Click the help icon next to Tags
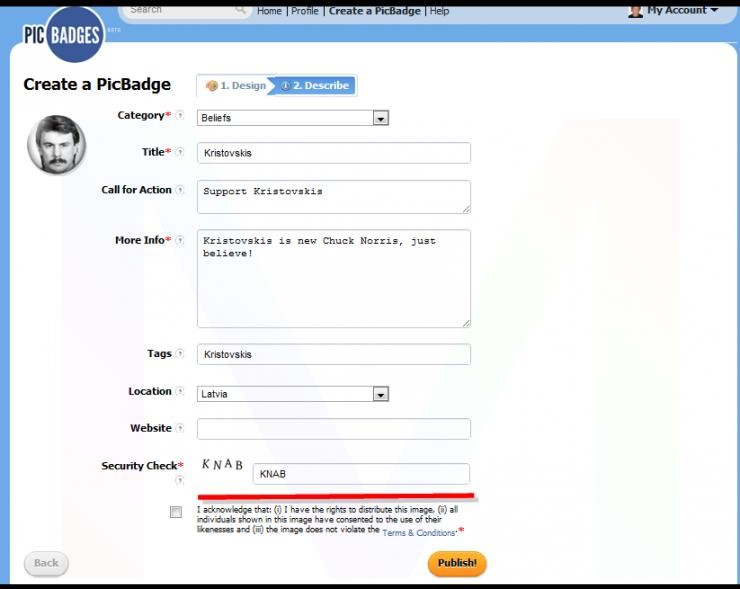The width and height of the screenshot is (740, 589). click(180, 354)
